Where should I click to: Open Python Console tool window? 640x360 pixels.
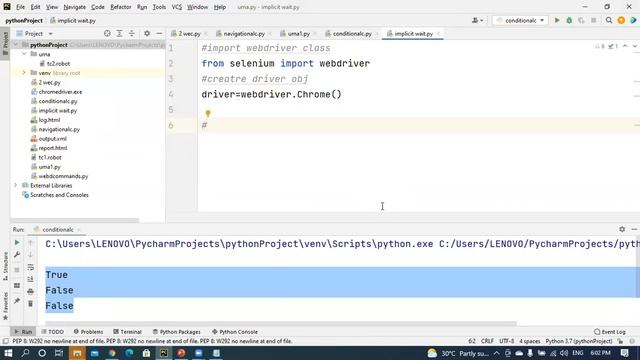click(x=235, y=332)
